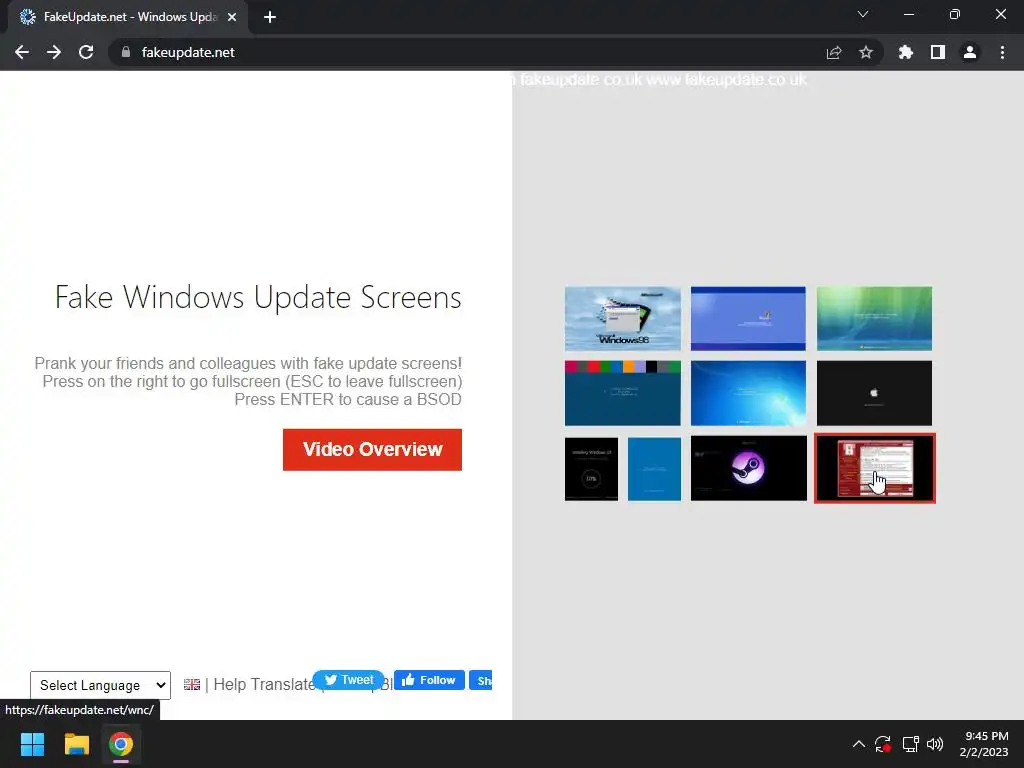Viewport: 1024px width, 768px height.
Task: Open the tab search chevron in title bar
Action: pos(863,14)
